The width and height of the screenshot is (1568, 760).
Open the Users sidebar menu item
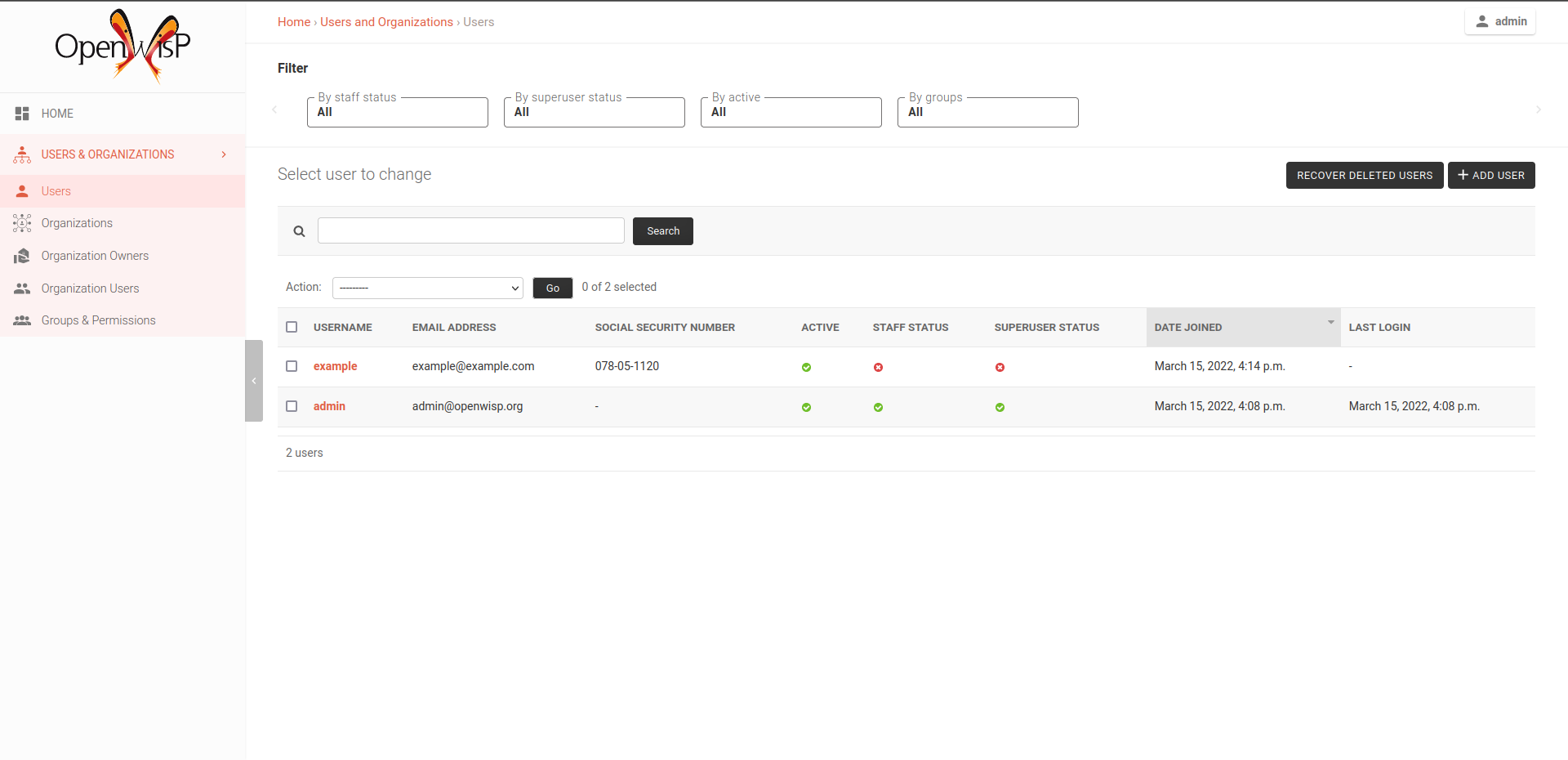click(x=56, y=191)
